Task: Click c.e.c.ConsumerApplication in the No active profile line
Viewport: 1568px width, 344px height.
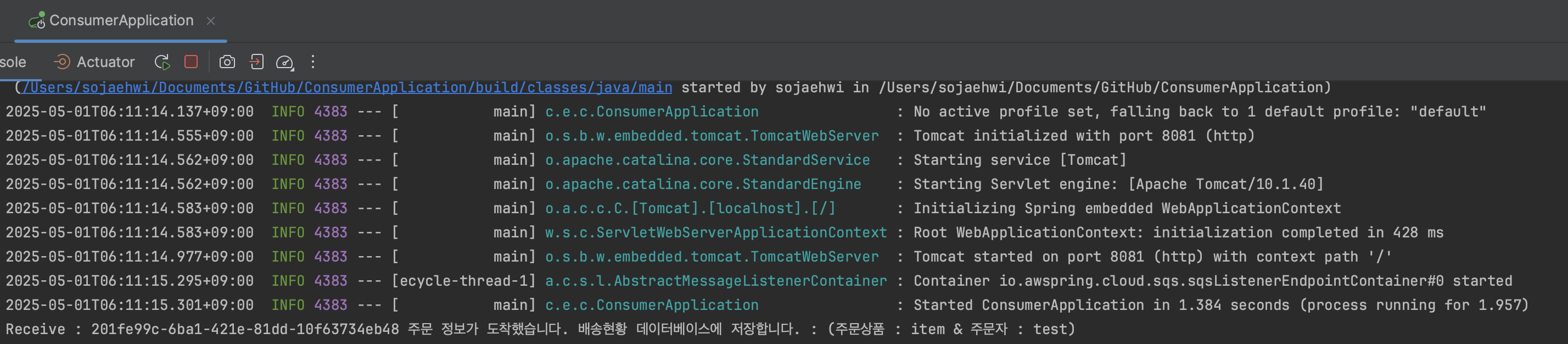Action: click(x=652, y=112)
